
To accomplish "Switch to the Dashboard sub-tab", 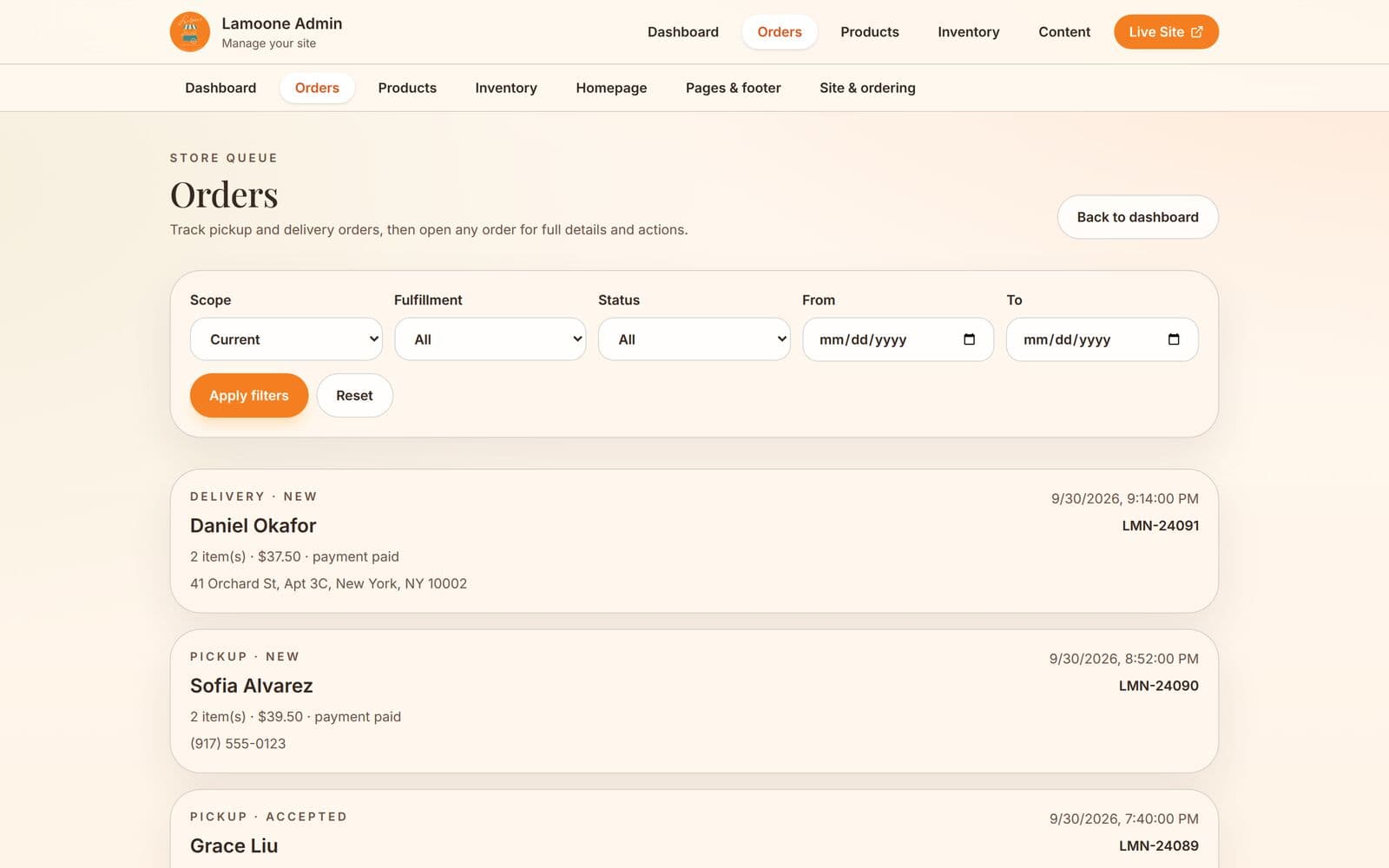I will (x=221, y=88).
